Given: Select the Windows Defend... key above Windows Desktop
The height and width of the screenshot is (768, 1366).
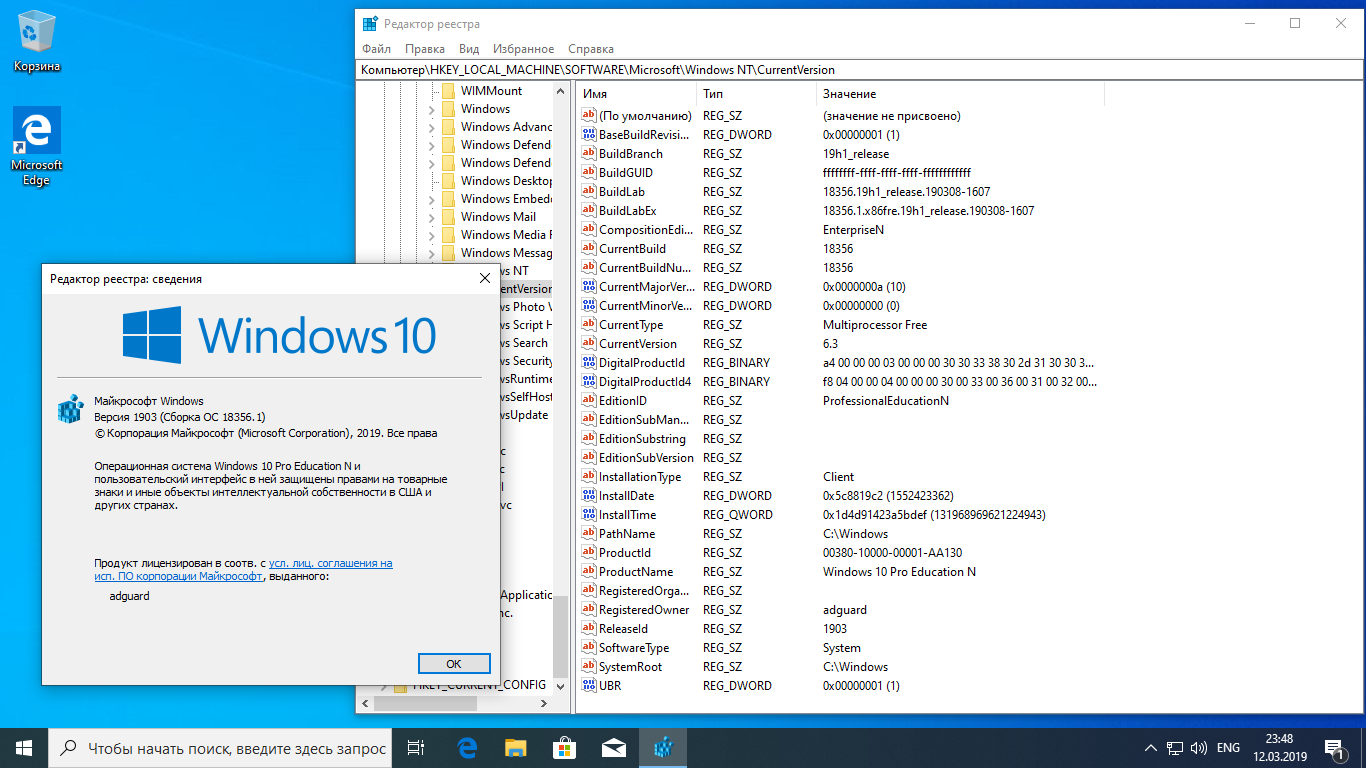Looking at the screenshot, I should [x=505, y=163].
